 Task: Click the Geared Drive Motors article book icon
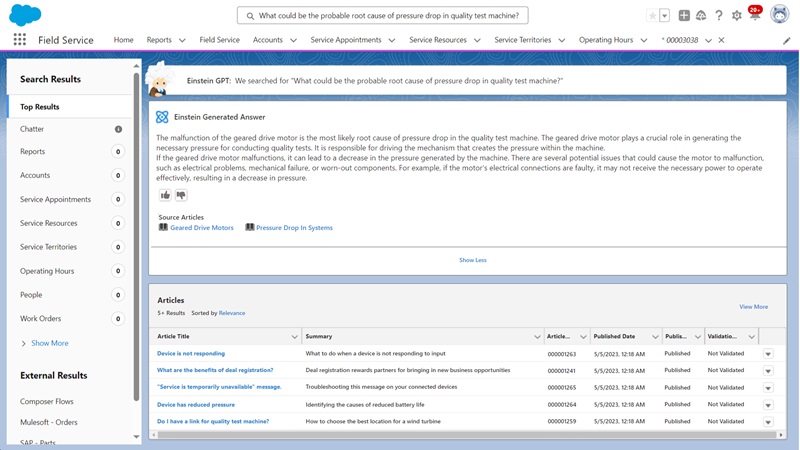[x=163, y=227]
